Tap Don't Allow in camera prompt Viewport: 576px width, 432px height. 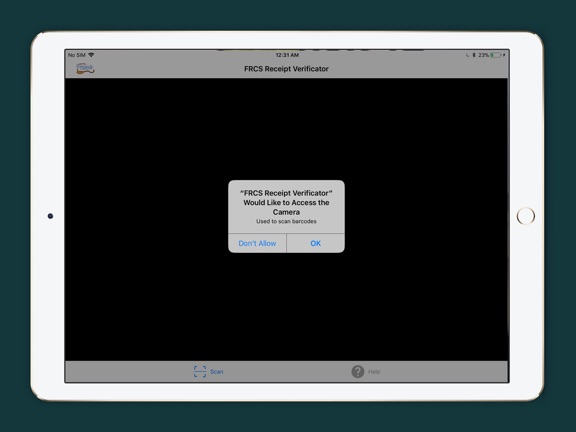coord(257,243)
